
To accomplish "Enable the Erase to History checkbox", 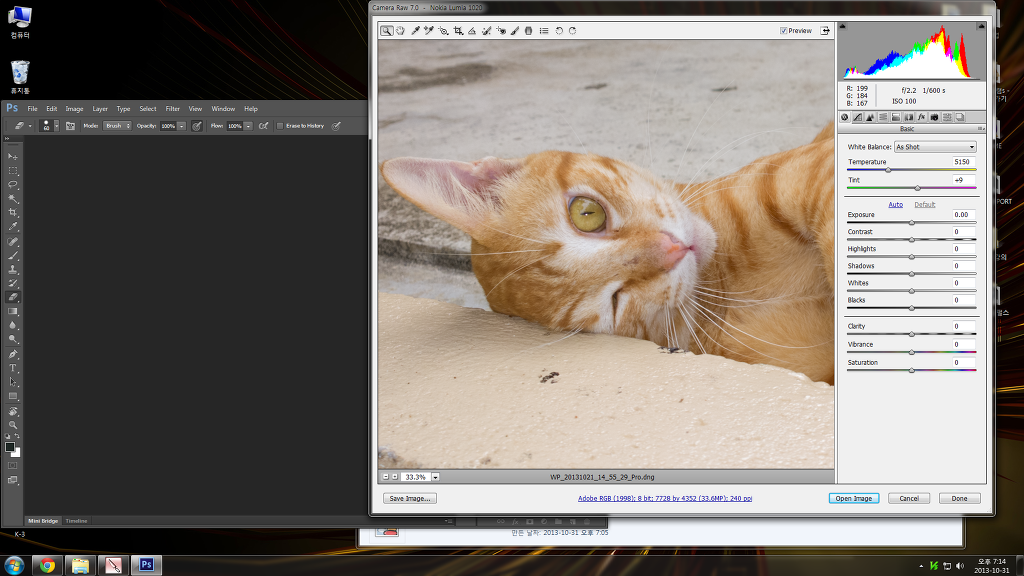I will pos(280,126).
